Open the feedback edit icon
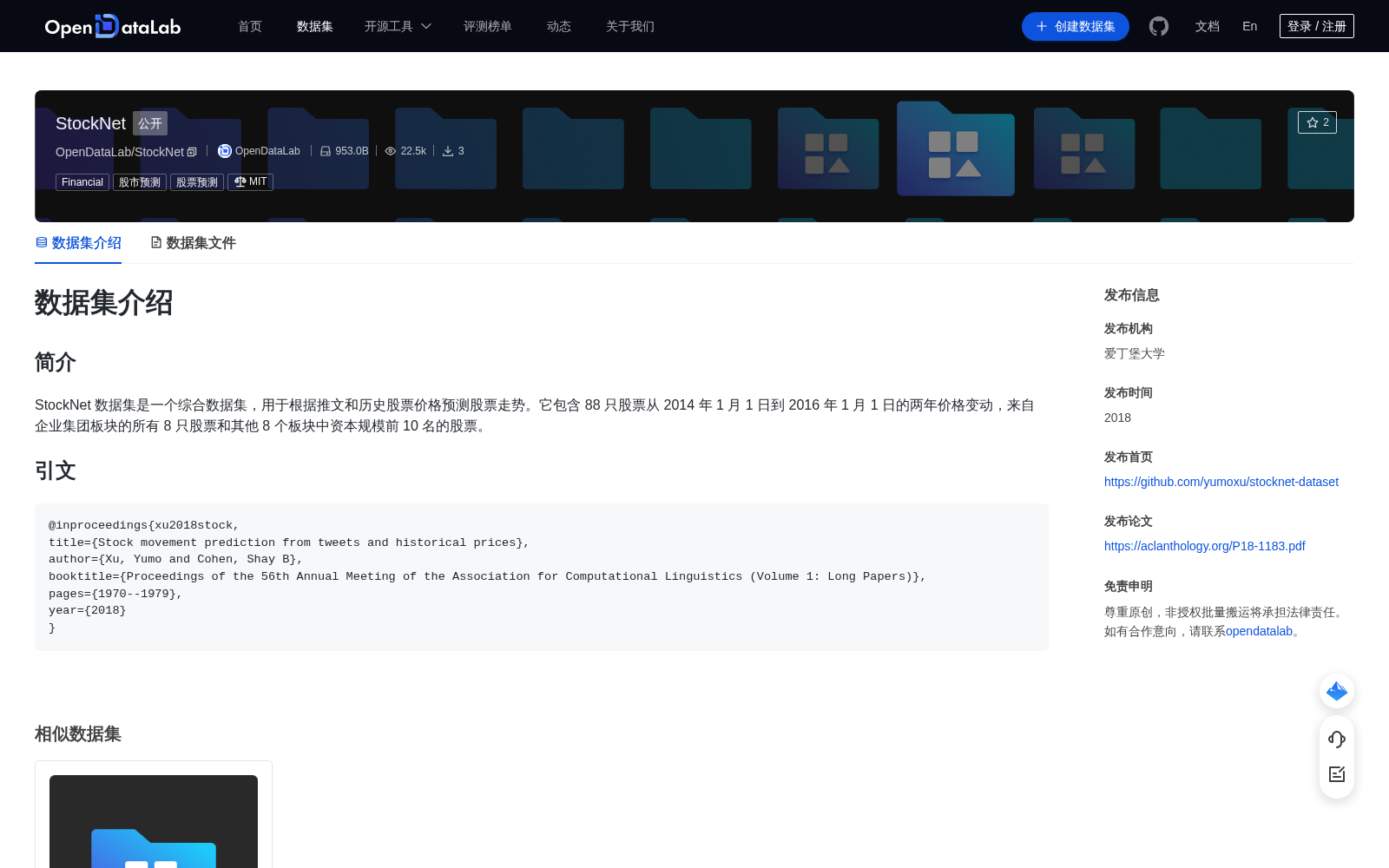 [x=1337, y=774]
